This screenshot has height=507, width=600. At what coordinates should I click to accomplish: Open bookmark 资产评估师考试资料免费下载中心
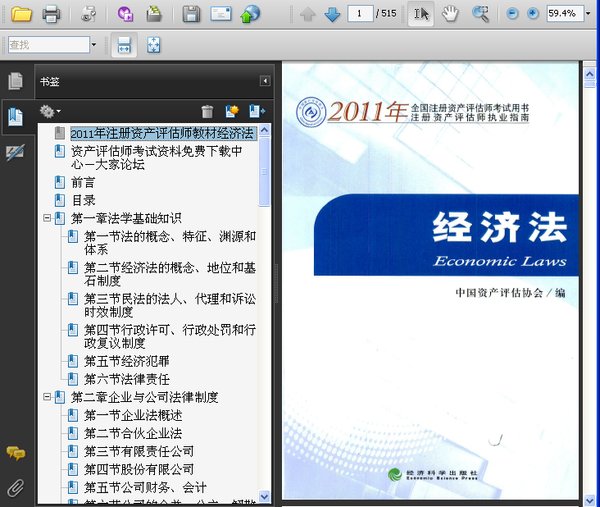point(157,158)
